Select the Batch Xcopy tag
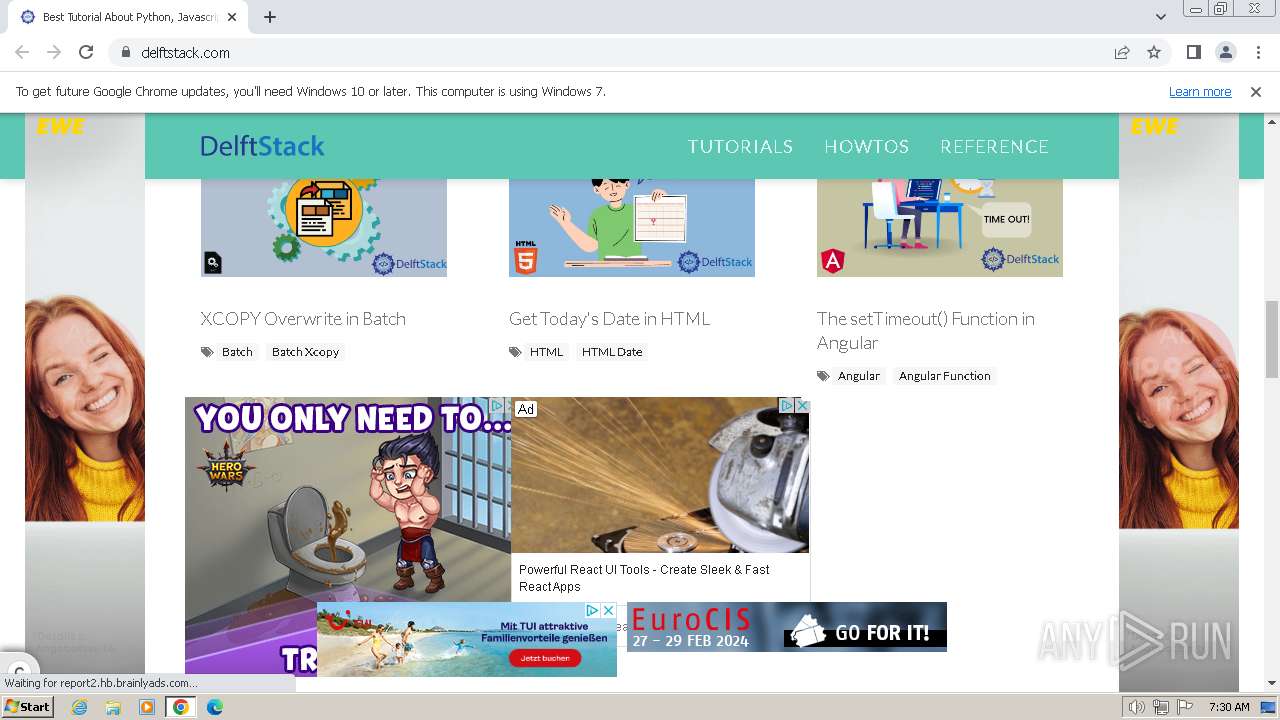The width and height of the screenshot is (1280, 720). tap(305, 352)
